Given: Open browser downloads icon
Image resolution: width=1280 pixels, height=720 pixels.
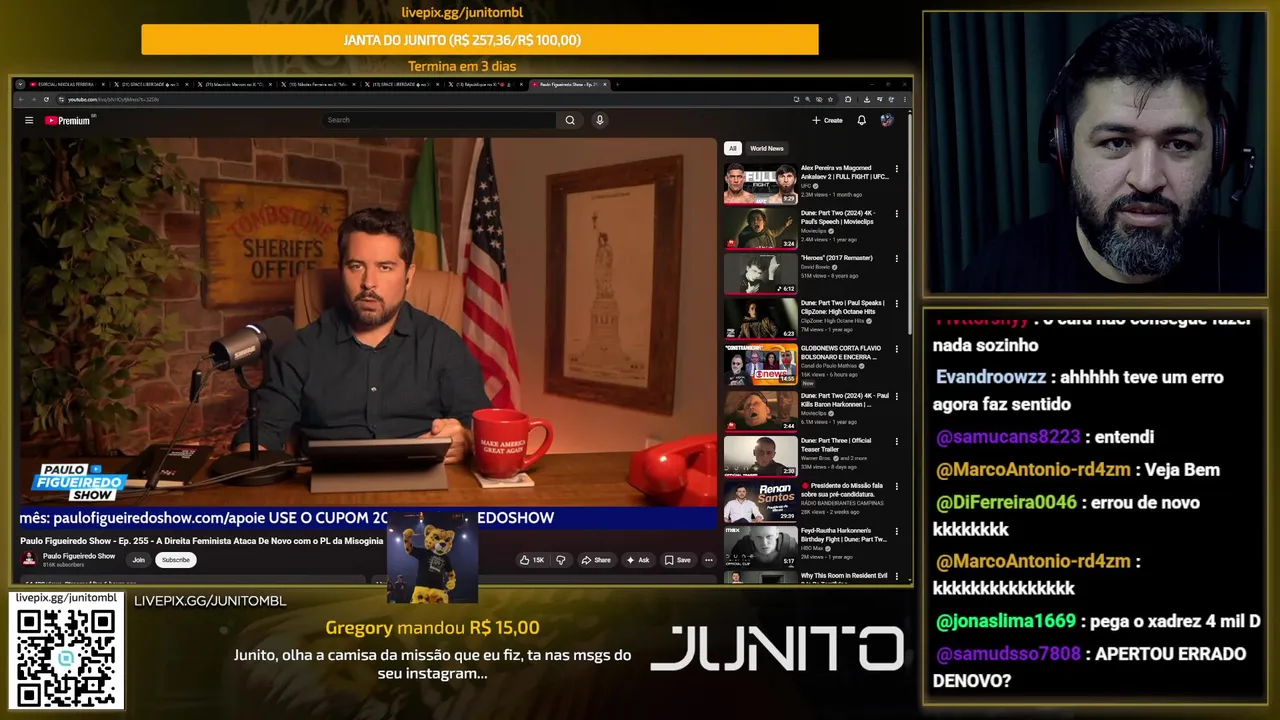Looking at the screenshot, I should (x=866, y=99).
